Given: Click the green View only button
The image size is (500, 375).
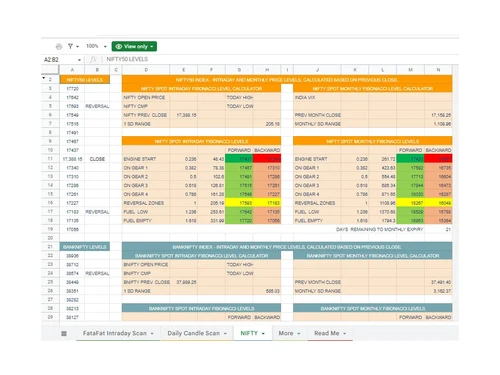Looking at the screenshot, I should coord(134,46).
